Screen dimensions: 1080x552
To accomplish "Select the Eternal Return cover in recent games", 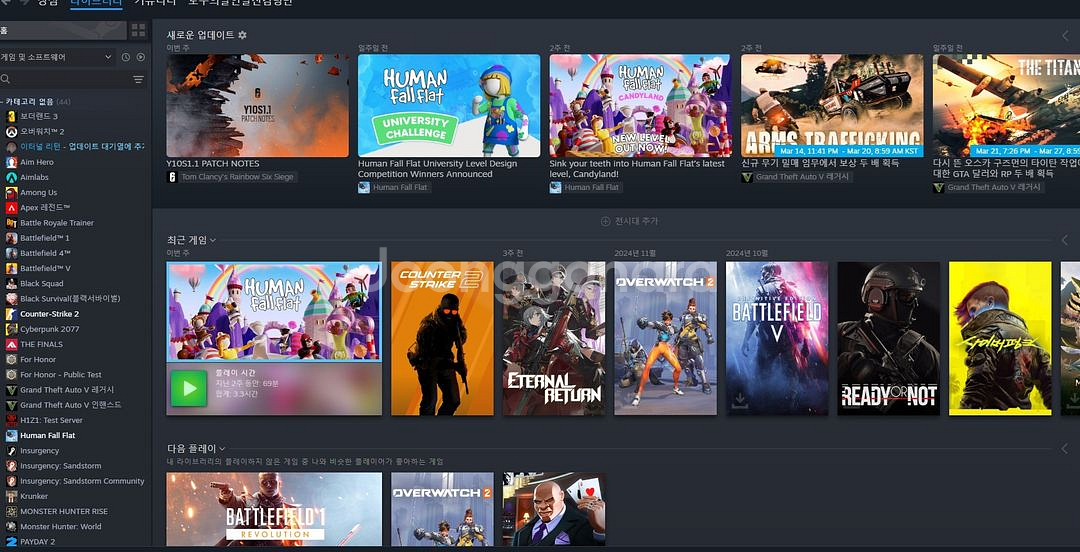I will coord(554,338).
